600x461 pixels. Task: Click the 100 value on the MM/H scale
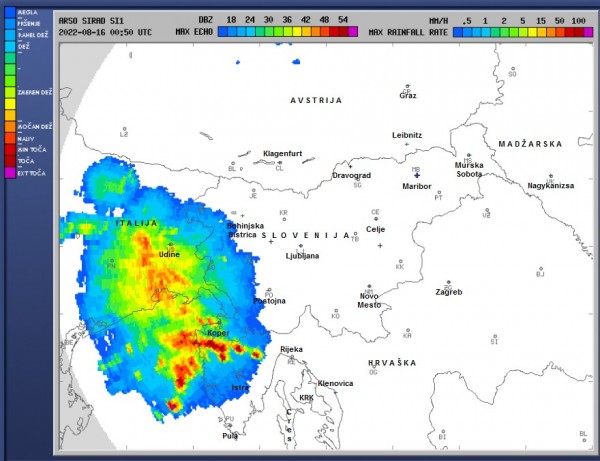tap(578, 21)
